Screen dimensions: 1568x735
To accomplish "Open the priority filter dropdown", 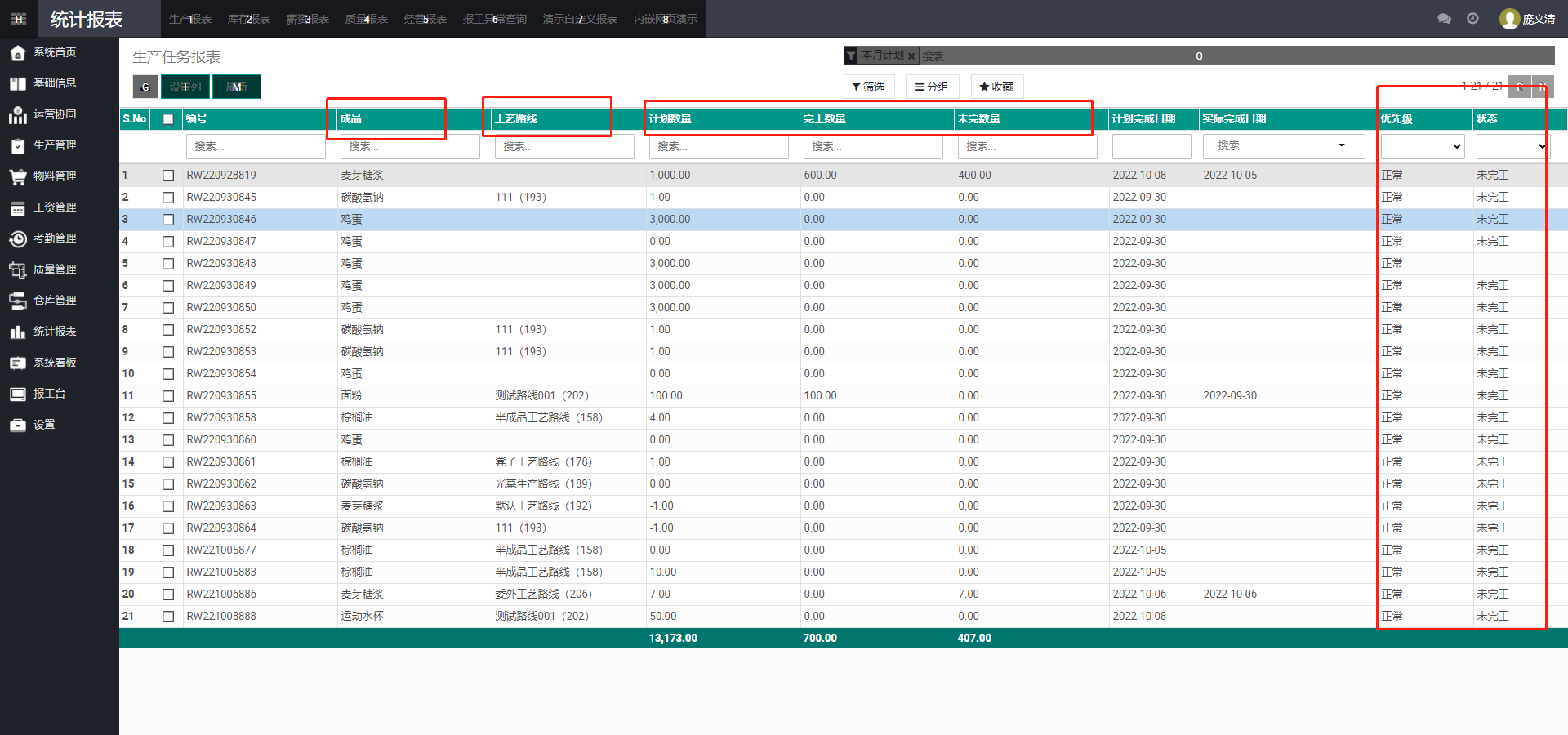I will point(1422,146).
